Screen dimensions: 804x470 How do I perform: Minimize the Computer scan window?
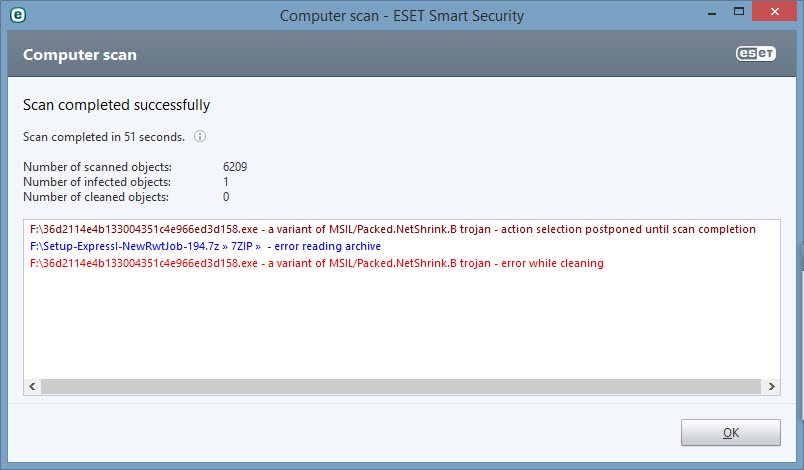[712, 13]
